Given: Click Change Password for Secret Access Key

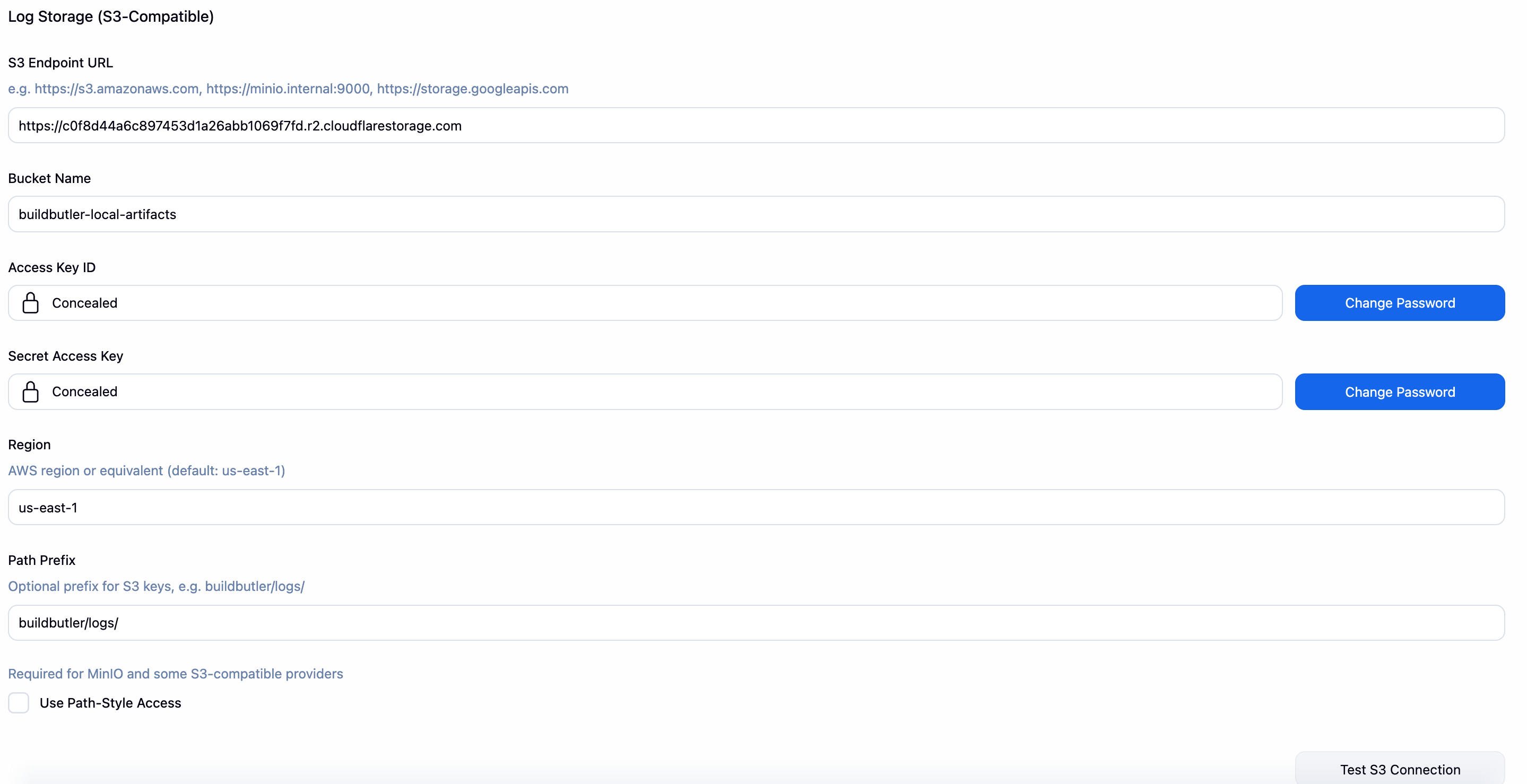Looking at the screenshot, I should [x=1400, y=391].
